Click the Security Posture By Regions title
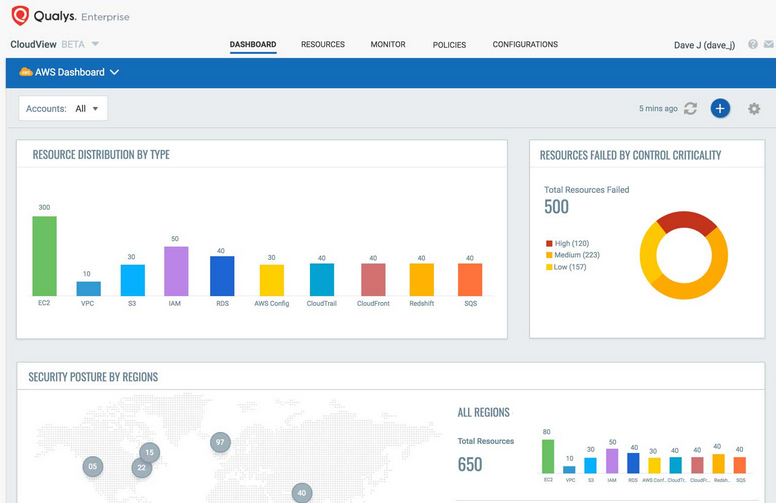The height and width of the screenshot is (503, 776). coord(93,377)
